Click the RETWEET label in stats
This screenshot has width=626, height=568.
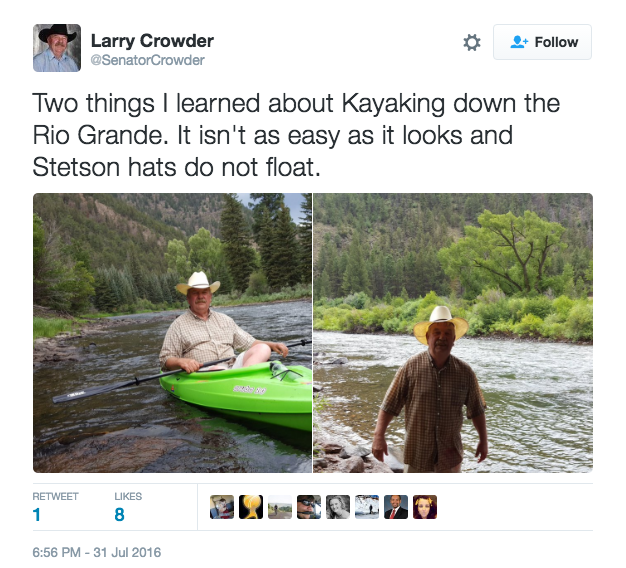(55, 496)
